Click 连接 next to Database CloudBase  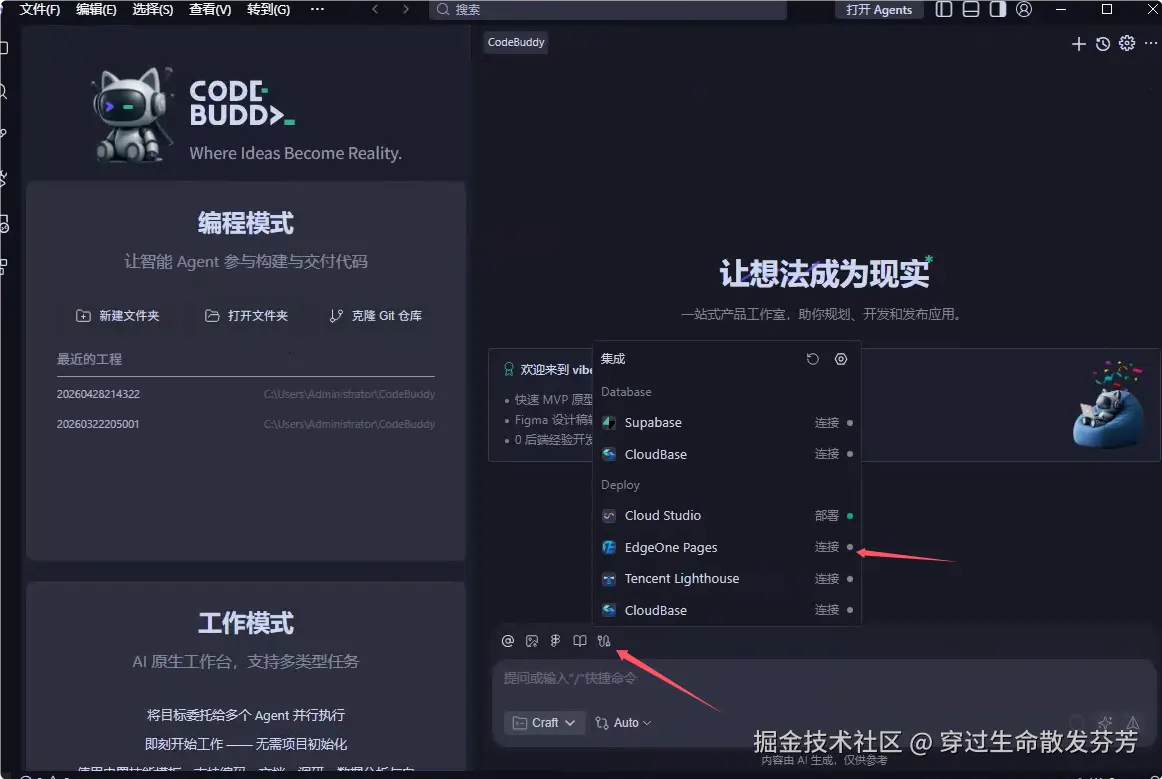click(x=827, y=454)
